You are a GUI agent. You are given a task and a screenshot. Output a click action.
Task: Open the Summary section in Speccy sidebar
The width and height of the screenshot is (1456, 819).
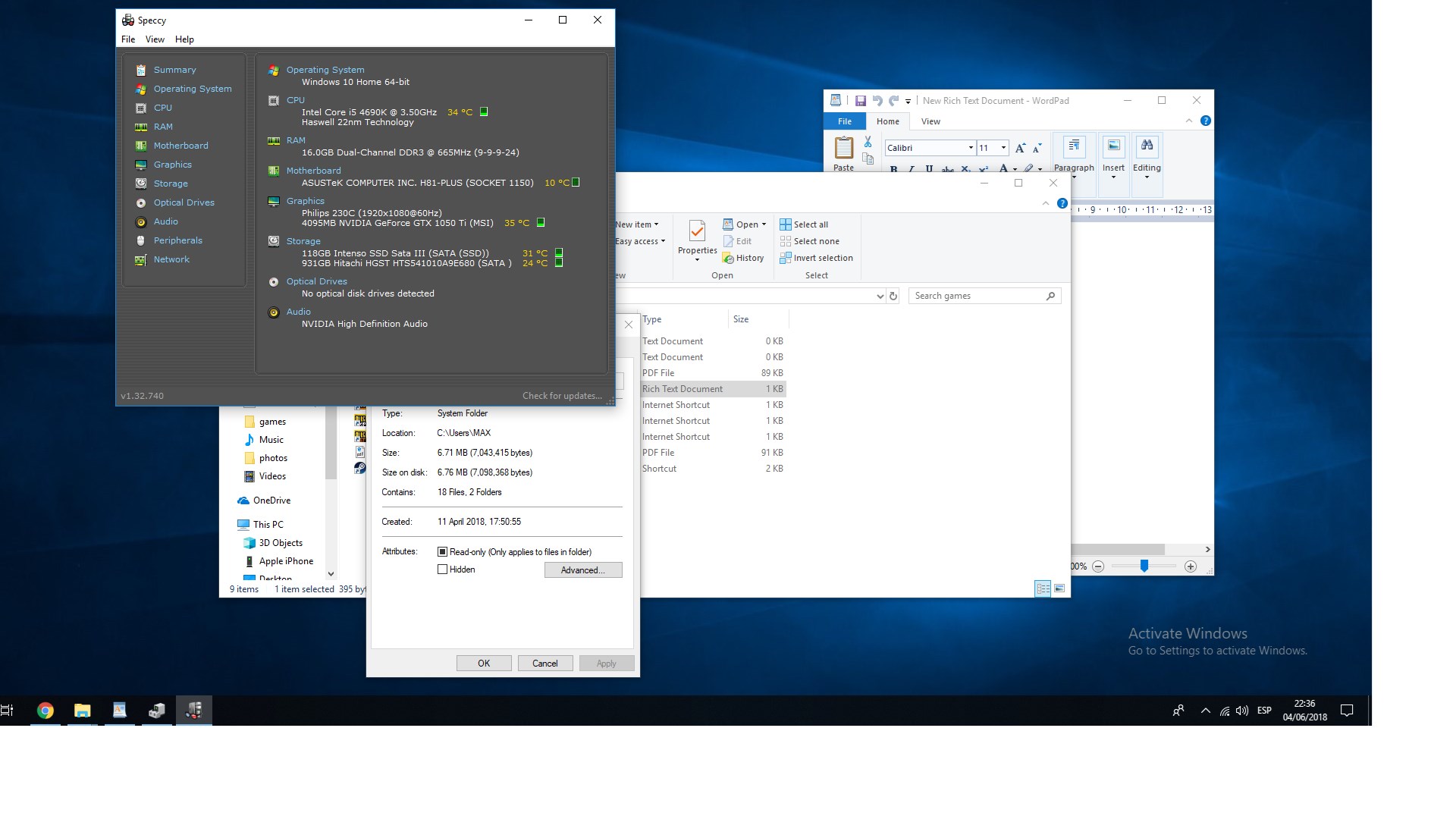point(174,70)
